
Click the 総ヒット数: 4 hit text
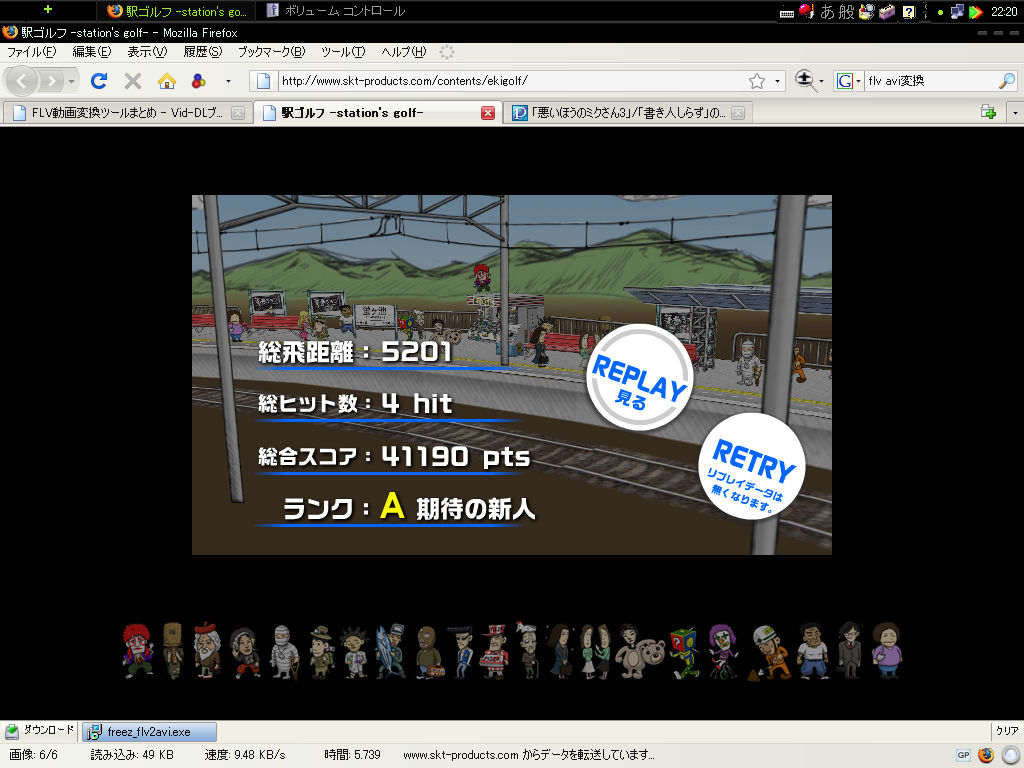point(355,404)
